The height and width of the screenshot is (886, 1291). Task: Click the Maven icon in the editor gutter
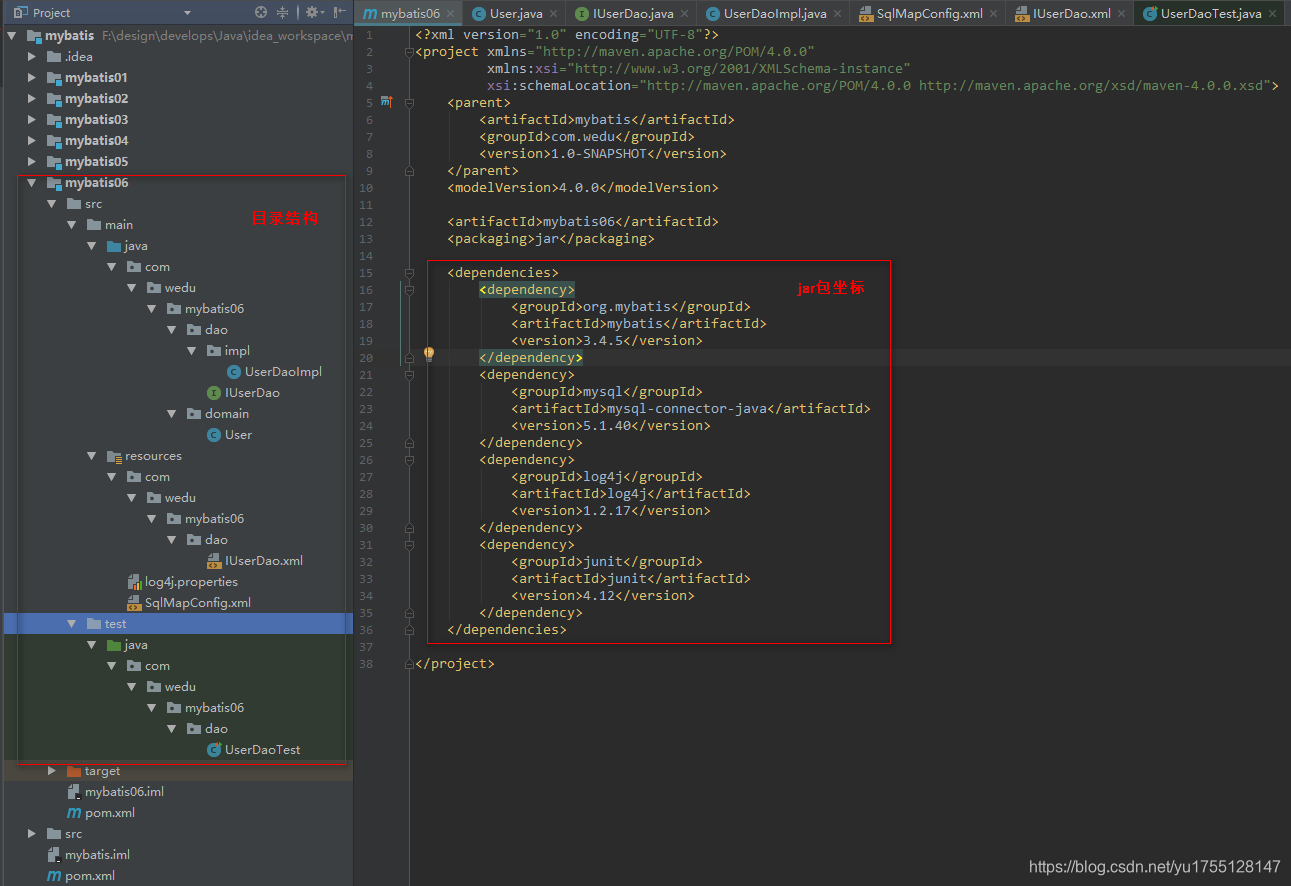point(386,101)
